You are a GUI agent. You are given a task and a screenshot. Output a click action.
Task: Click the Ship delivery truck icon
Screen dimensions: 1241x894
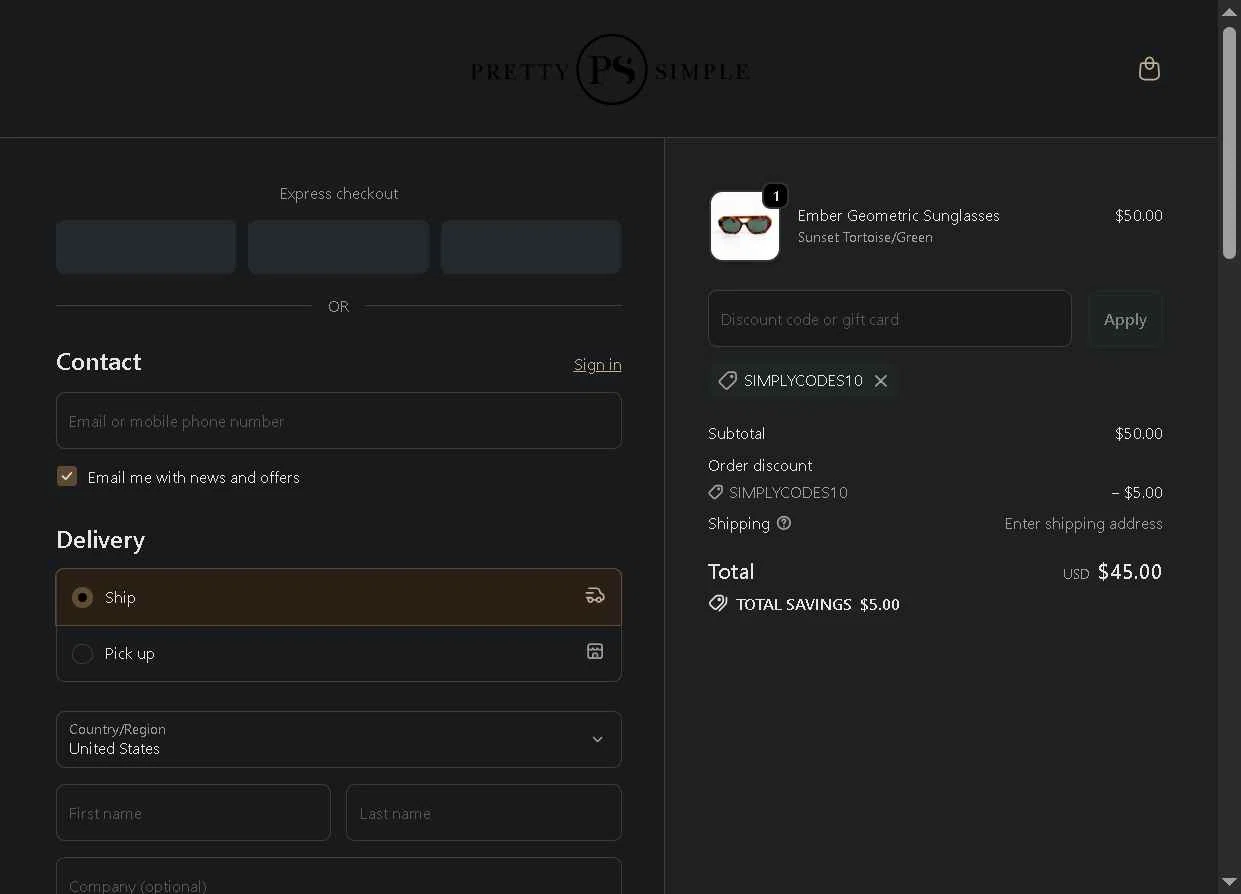pos(595,596)
